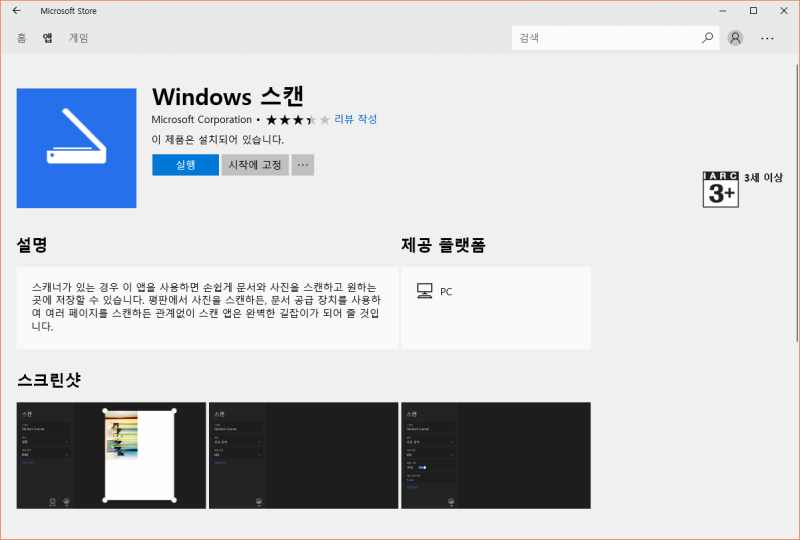Open the ellipsis button next to 시작에 고정
This screenshot has height=540, width=800.
303,165
